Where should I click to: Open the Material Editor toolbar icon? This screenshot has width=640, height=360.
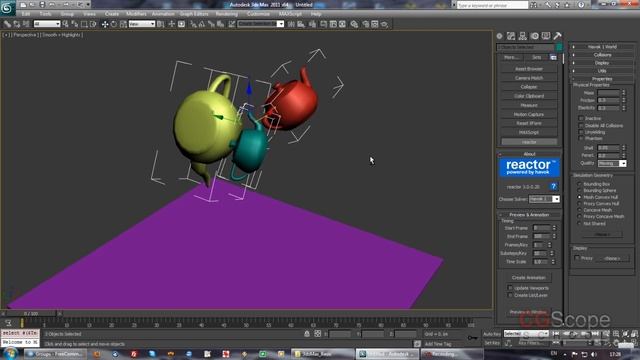pyautogui.click(x=354, y=24)
